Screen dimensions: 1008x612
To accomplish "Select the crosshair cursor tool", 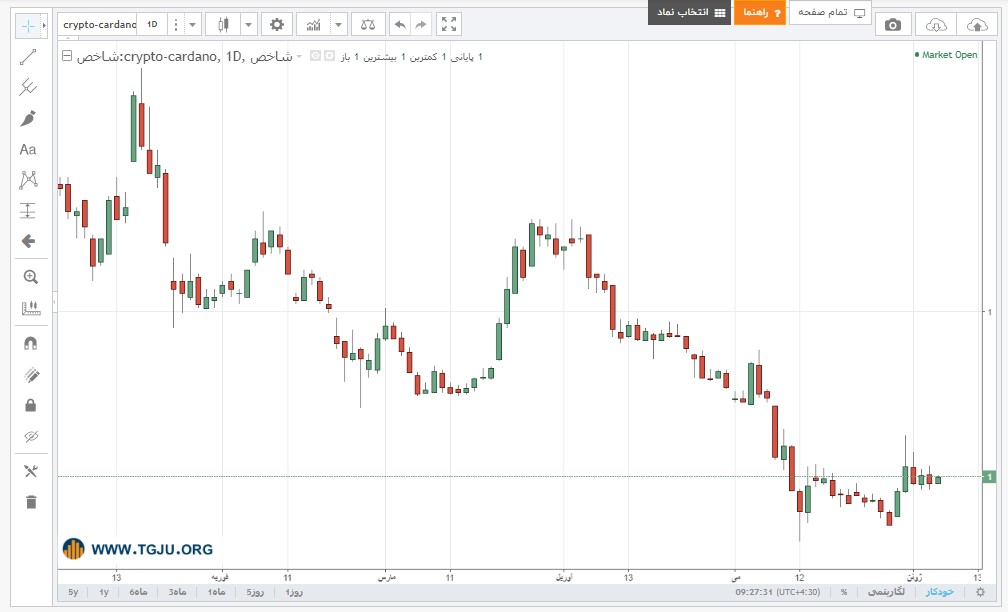I will click(28, 26).
